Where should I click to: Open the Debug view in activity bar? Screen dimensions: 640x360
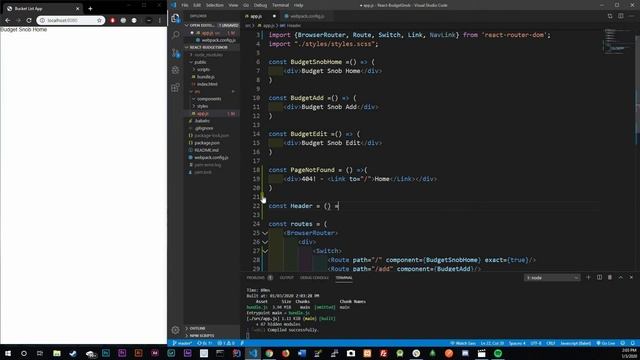176,70
